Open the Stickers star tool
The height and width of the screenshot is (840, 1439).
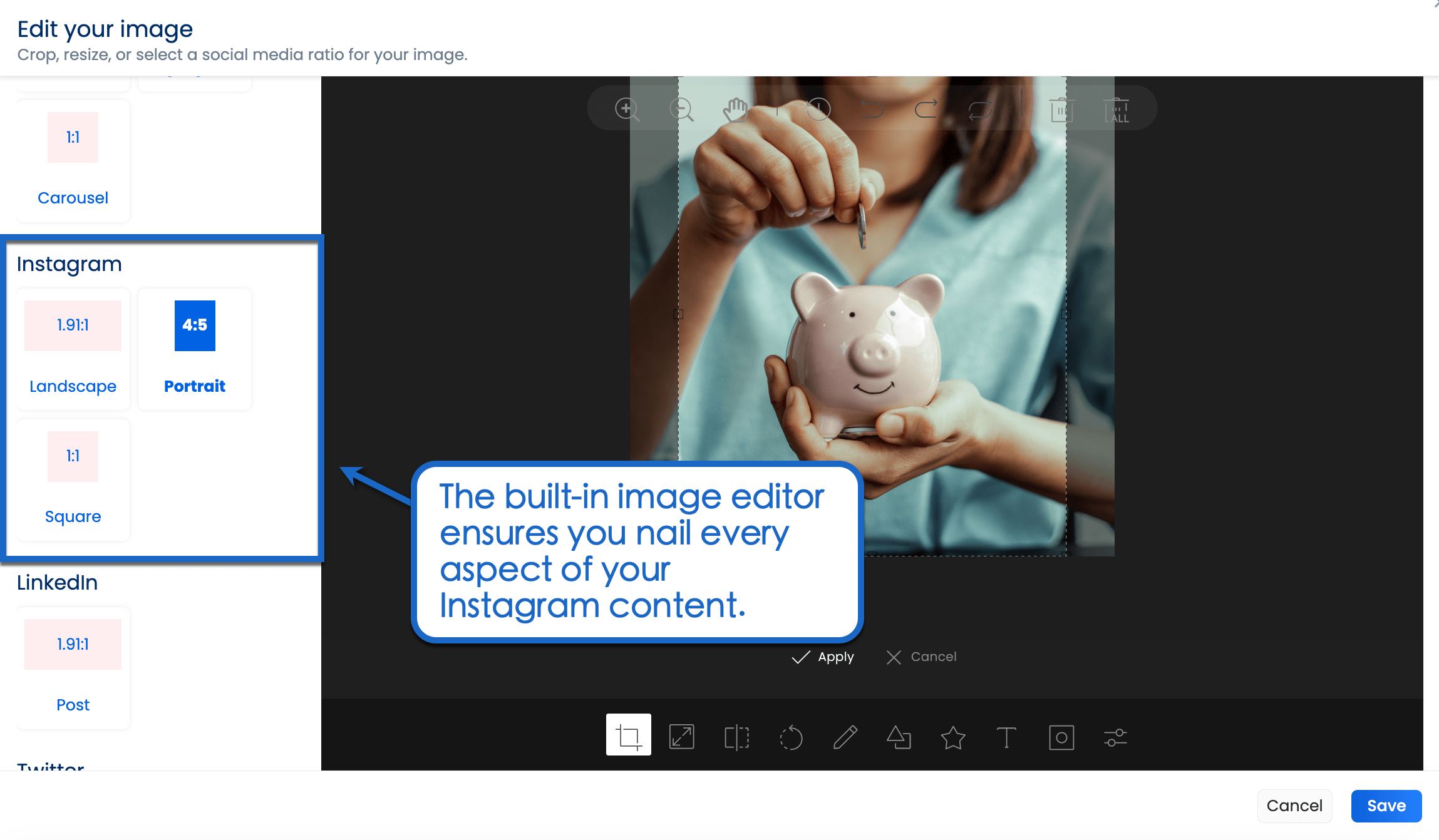(952, 736)
